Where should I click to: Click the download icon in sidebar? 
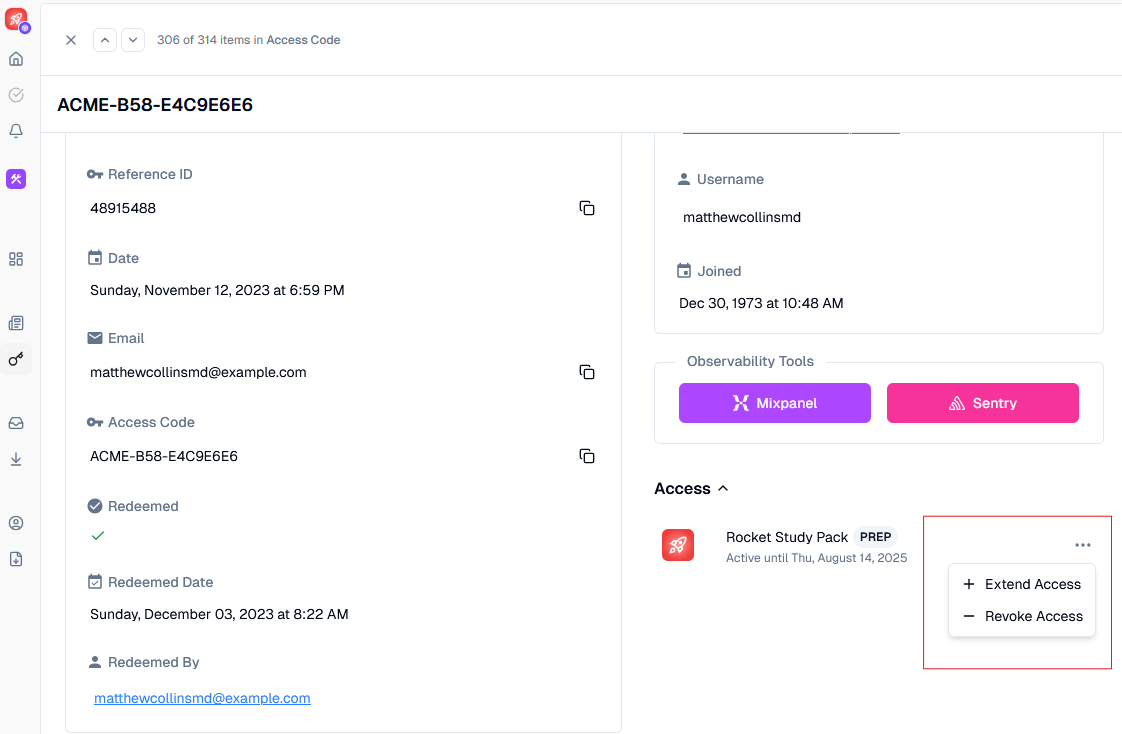[x=16, y=459]
